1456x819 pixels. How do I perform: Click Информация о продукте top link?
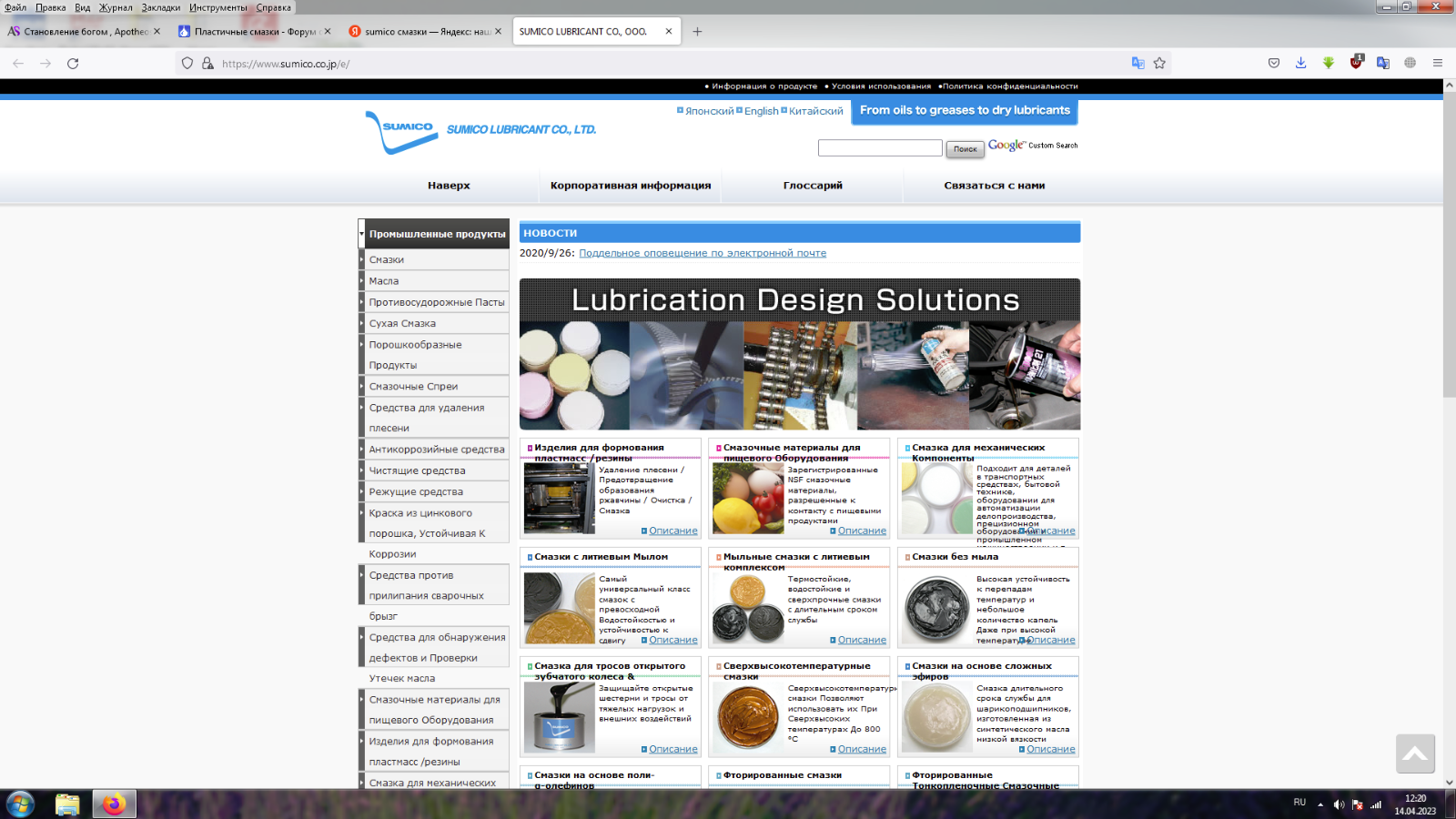pyautogui.click(x=764, y=86)
